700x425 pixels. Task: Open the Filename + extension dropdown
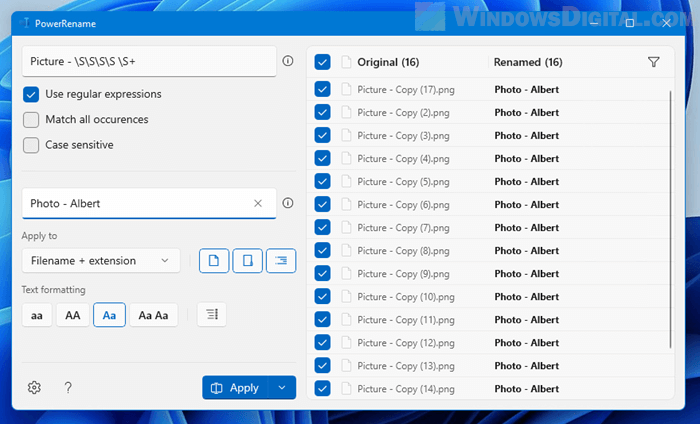pos(100,261)
